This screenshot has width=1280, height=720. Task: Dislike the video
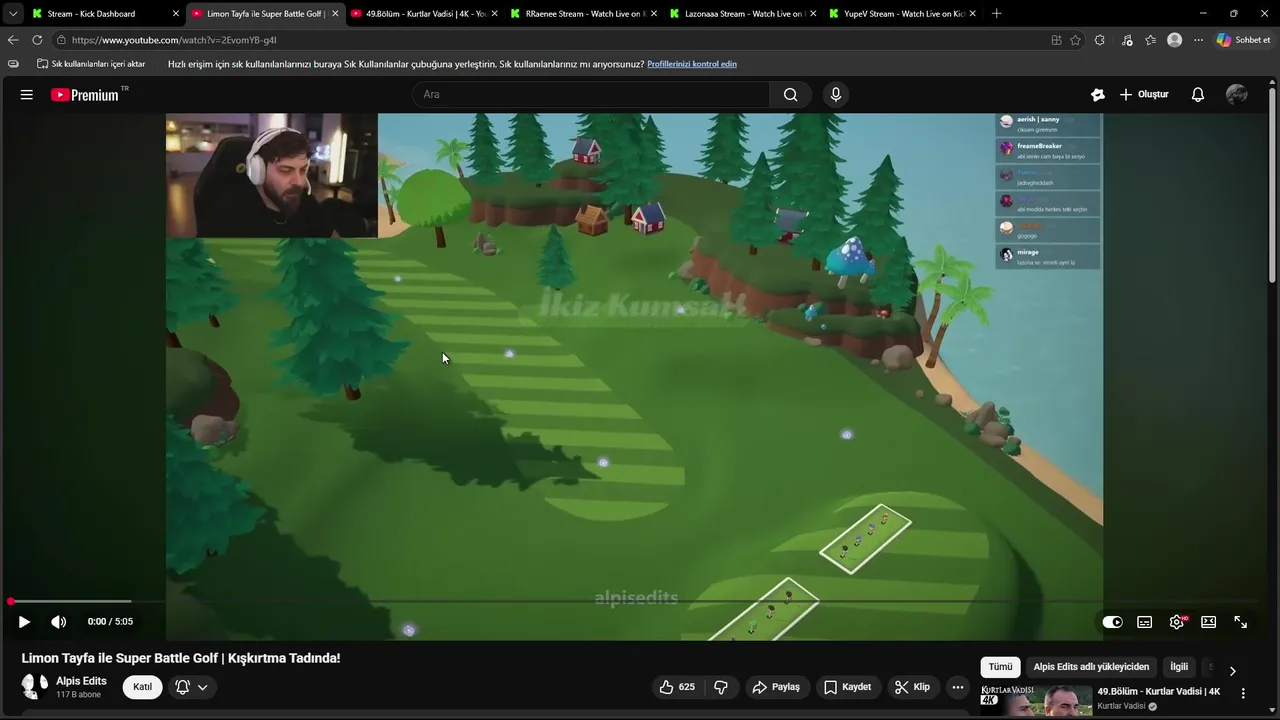click(720, 687)
